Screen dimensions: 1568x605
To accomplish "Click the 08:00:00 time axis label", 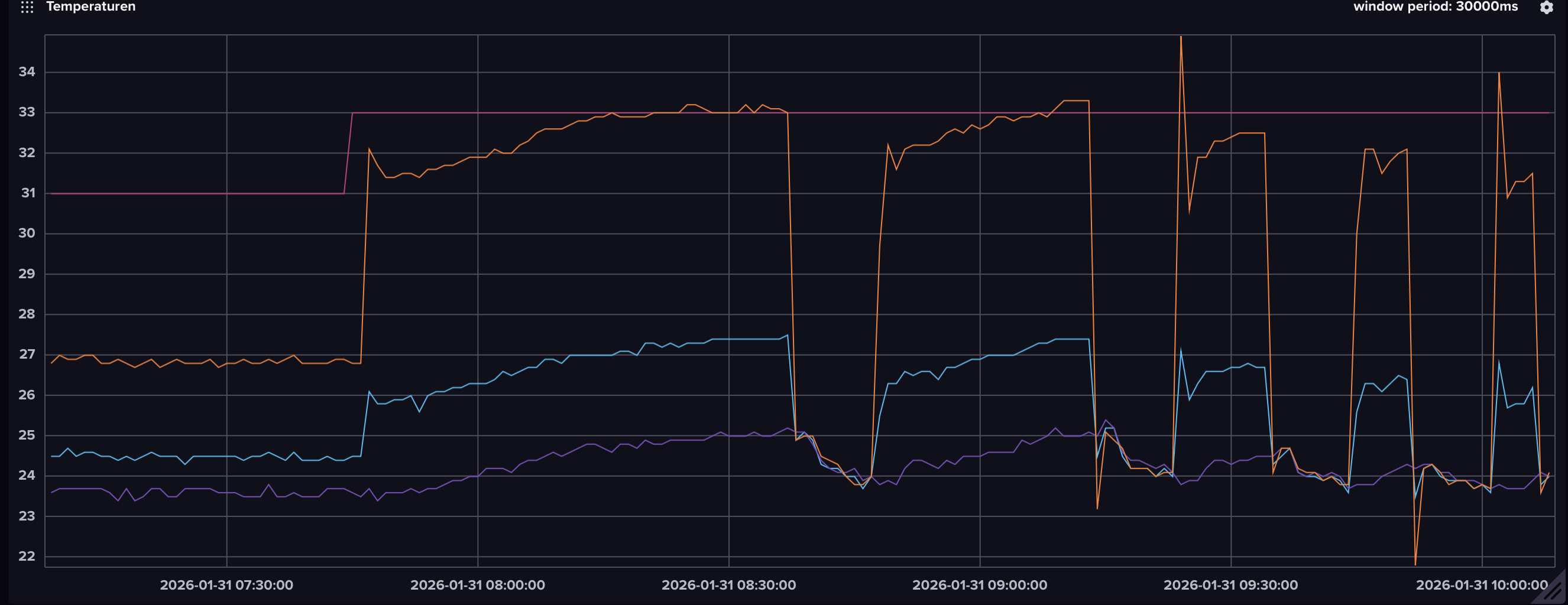I will (x=477, y=585).
